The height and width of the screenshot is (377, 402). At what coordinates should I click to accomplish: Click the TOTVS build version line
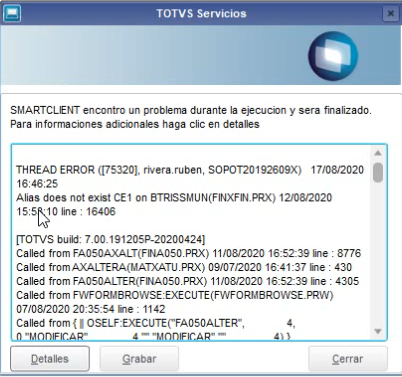(111, 239)
